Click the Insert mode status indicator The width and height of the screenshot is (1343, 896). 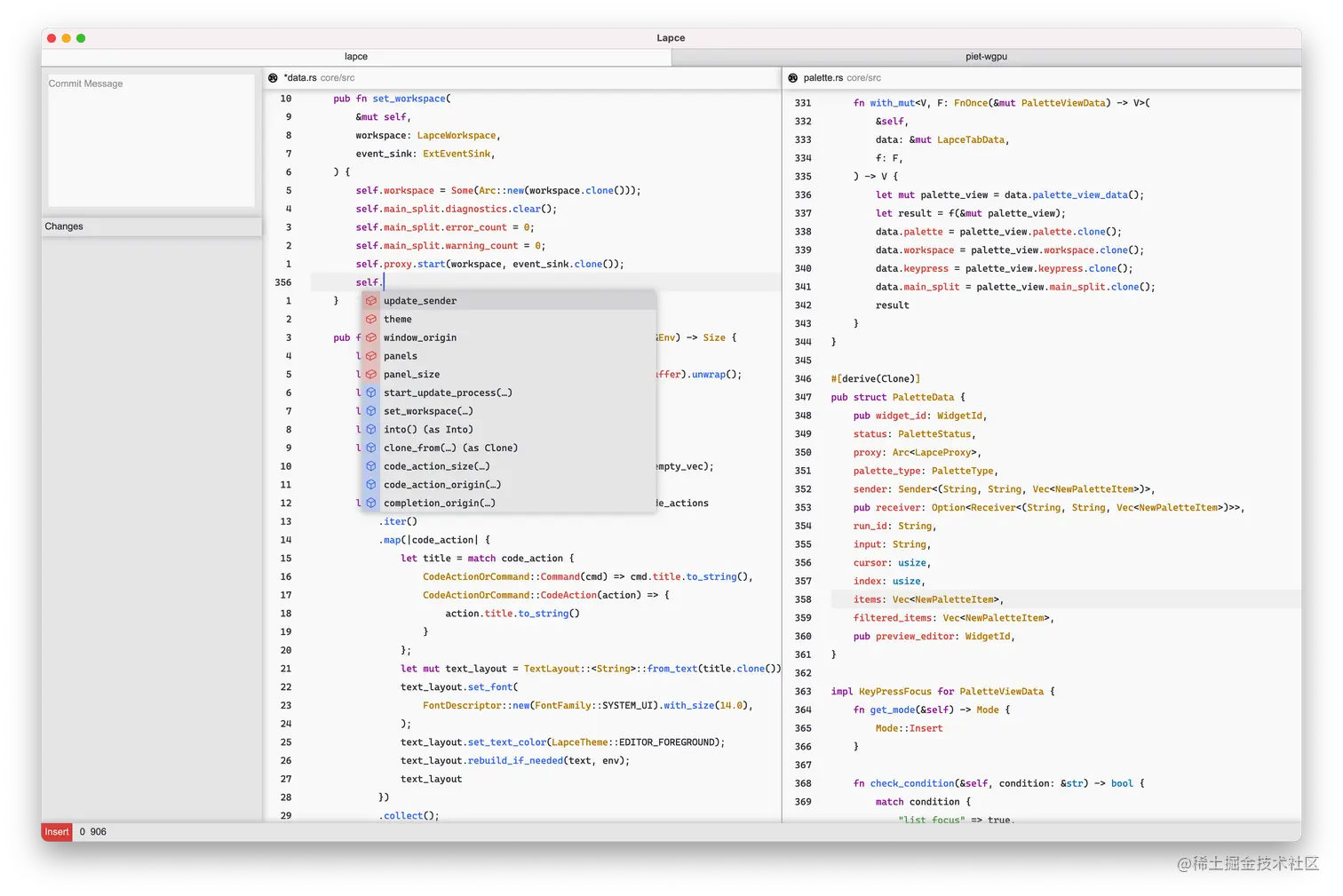tap(57, 832)
